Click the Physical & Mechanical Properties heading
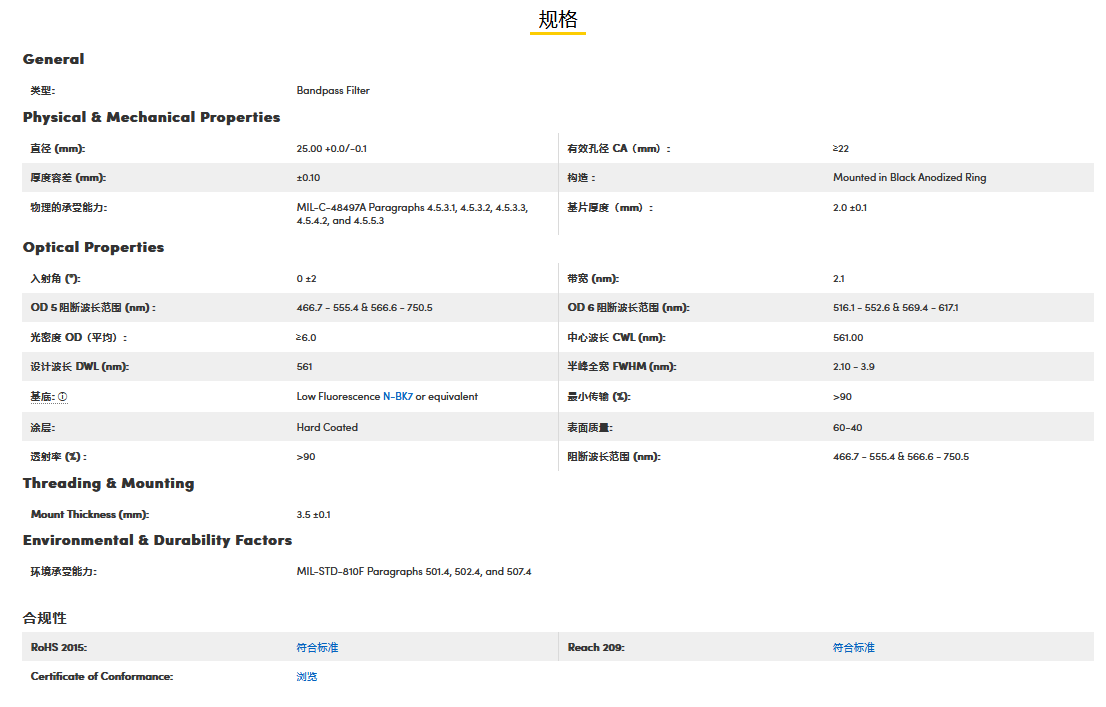The height and width of the screenshot is (707, 1106). [151, 117]
